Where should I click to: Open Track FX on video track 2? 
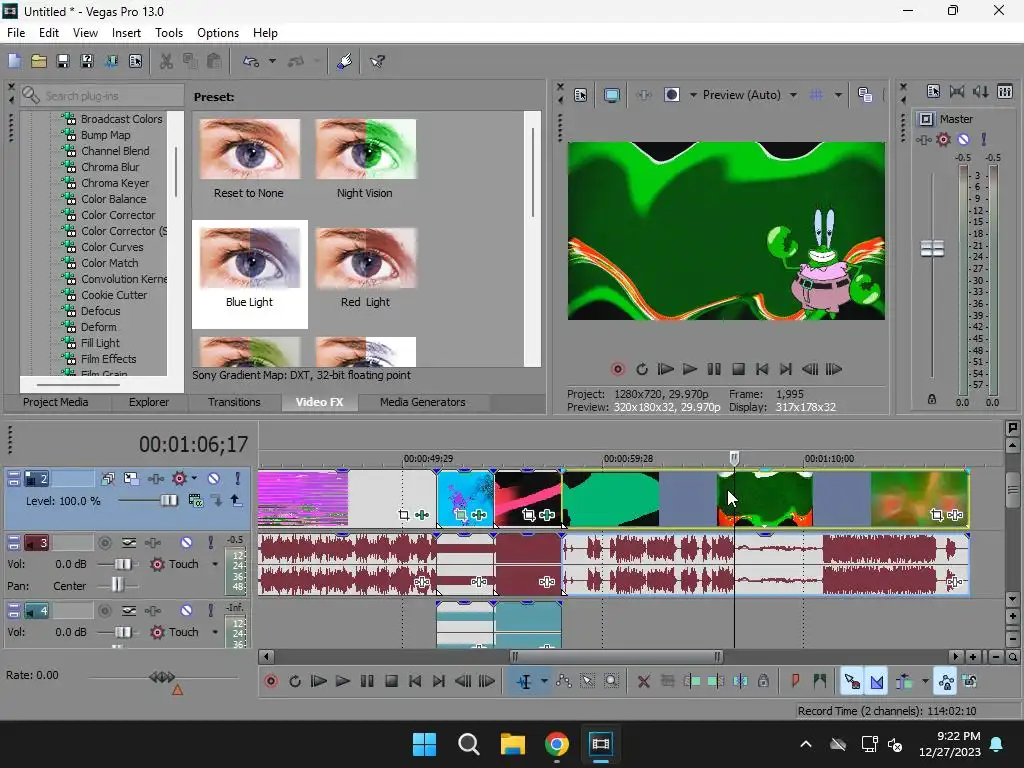tap(155, 479)
